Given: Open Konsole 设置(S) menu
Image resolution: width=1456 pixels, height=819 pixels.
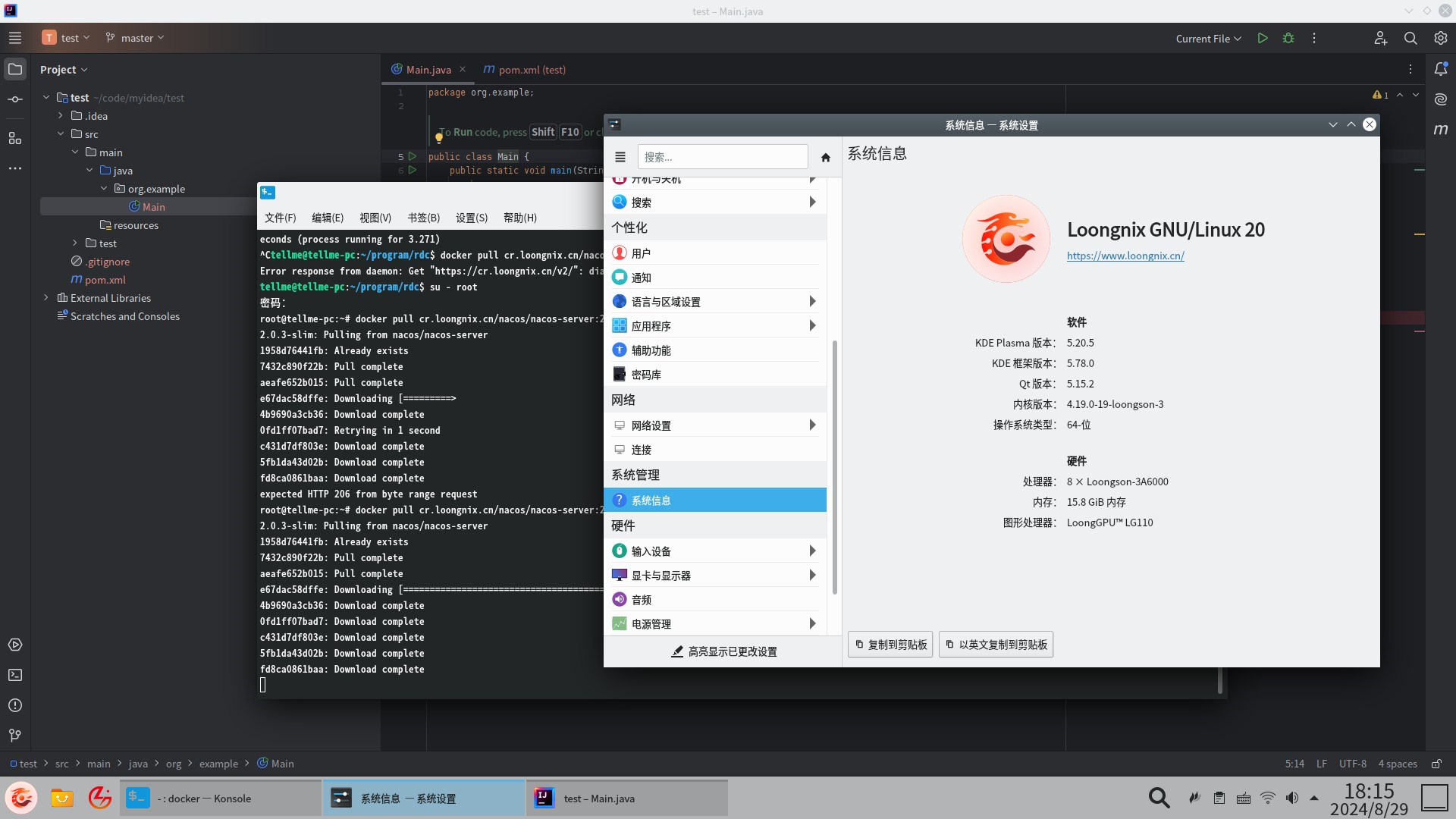Looking at the screenshot, I should [471, 218].
